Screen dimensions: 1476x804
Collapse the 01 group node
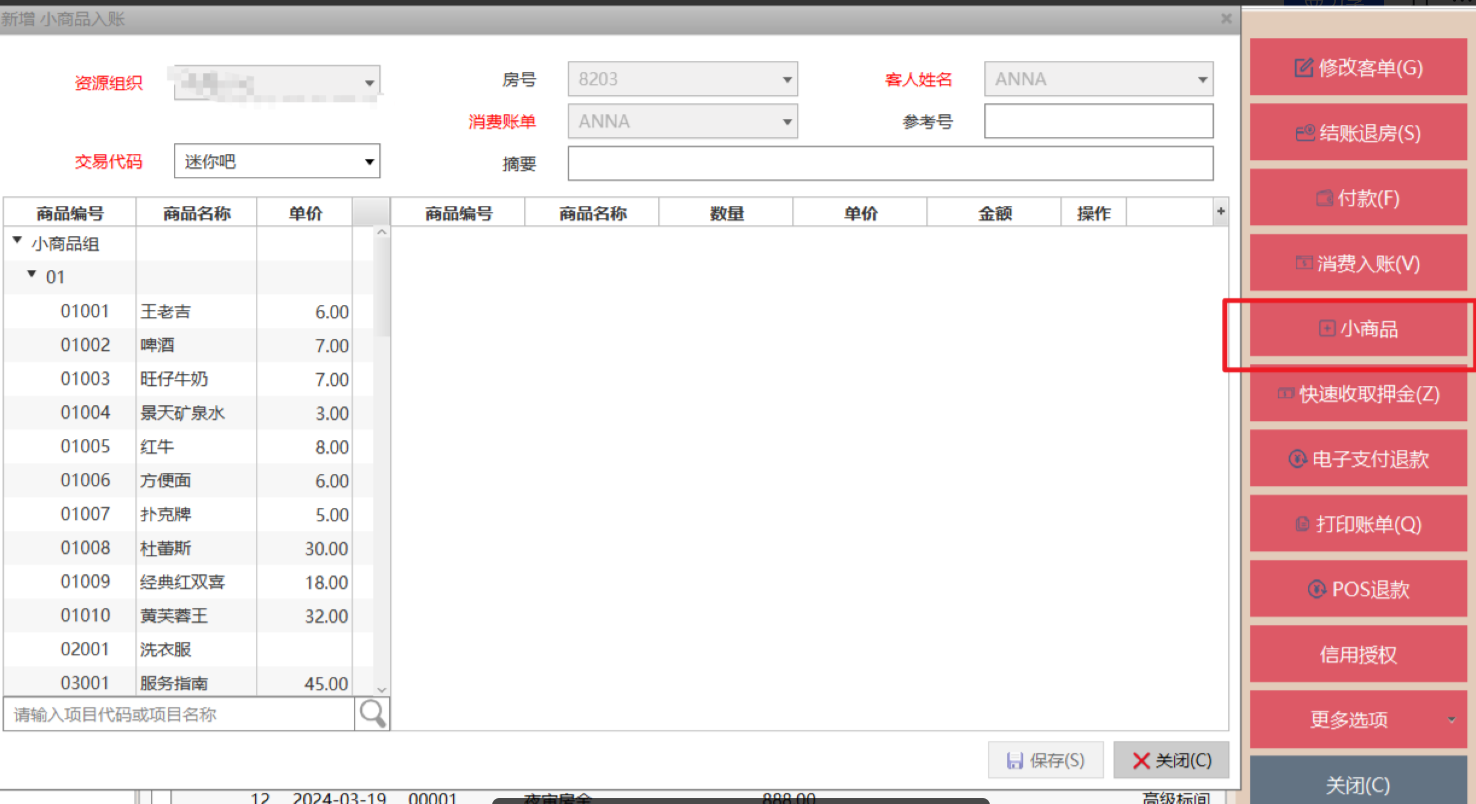(32, 275)
